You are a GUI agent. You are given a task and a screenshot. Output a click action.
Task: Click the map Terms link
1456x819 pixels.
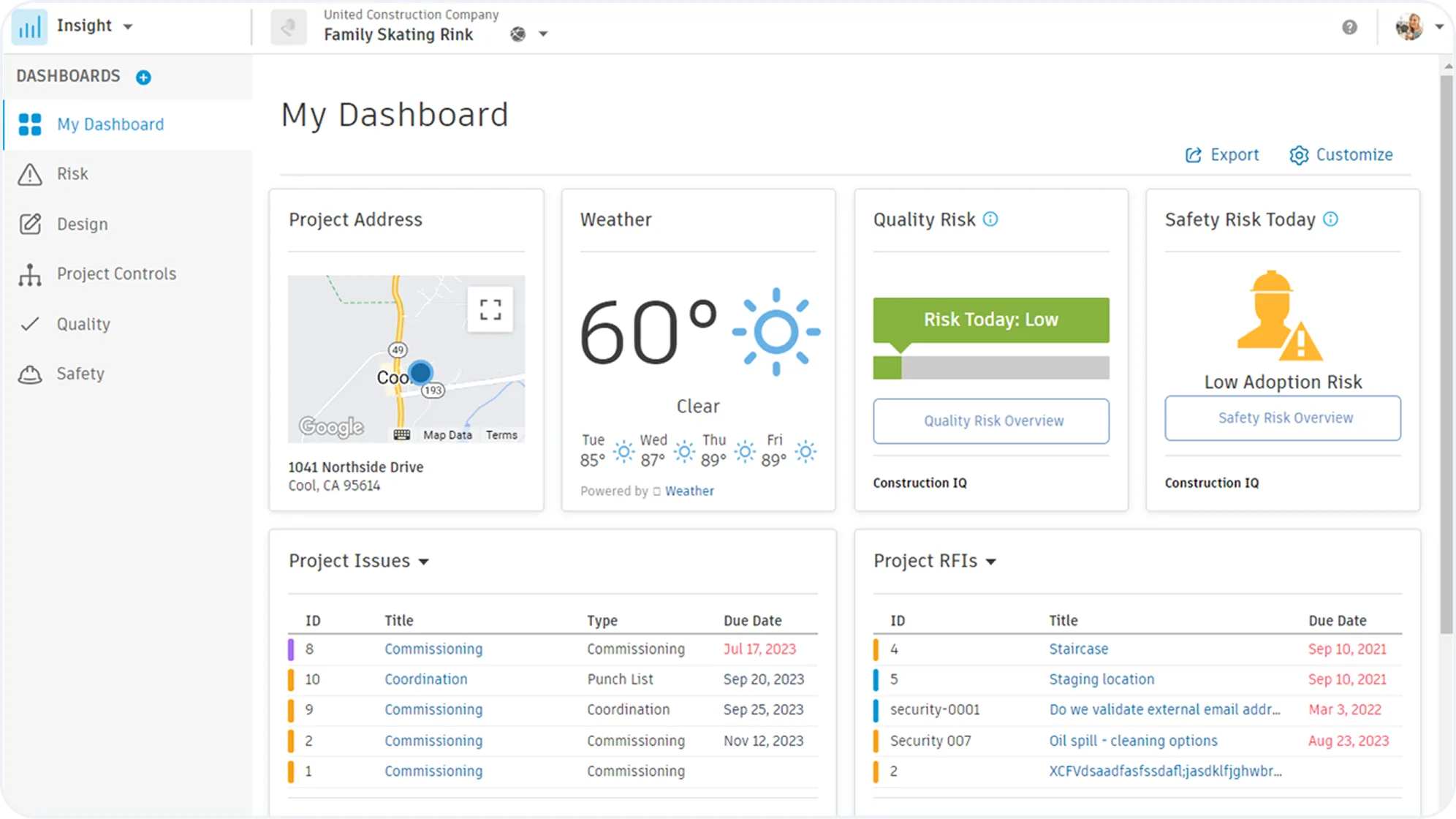501,434
